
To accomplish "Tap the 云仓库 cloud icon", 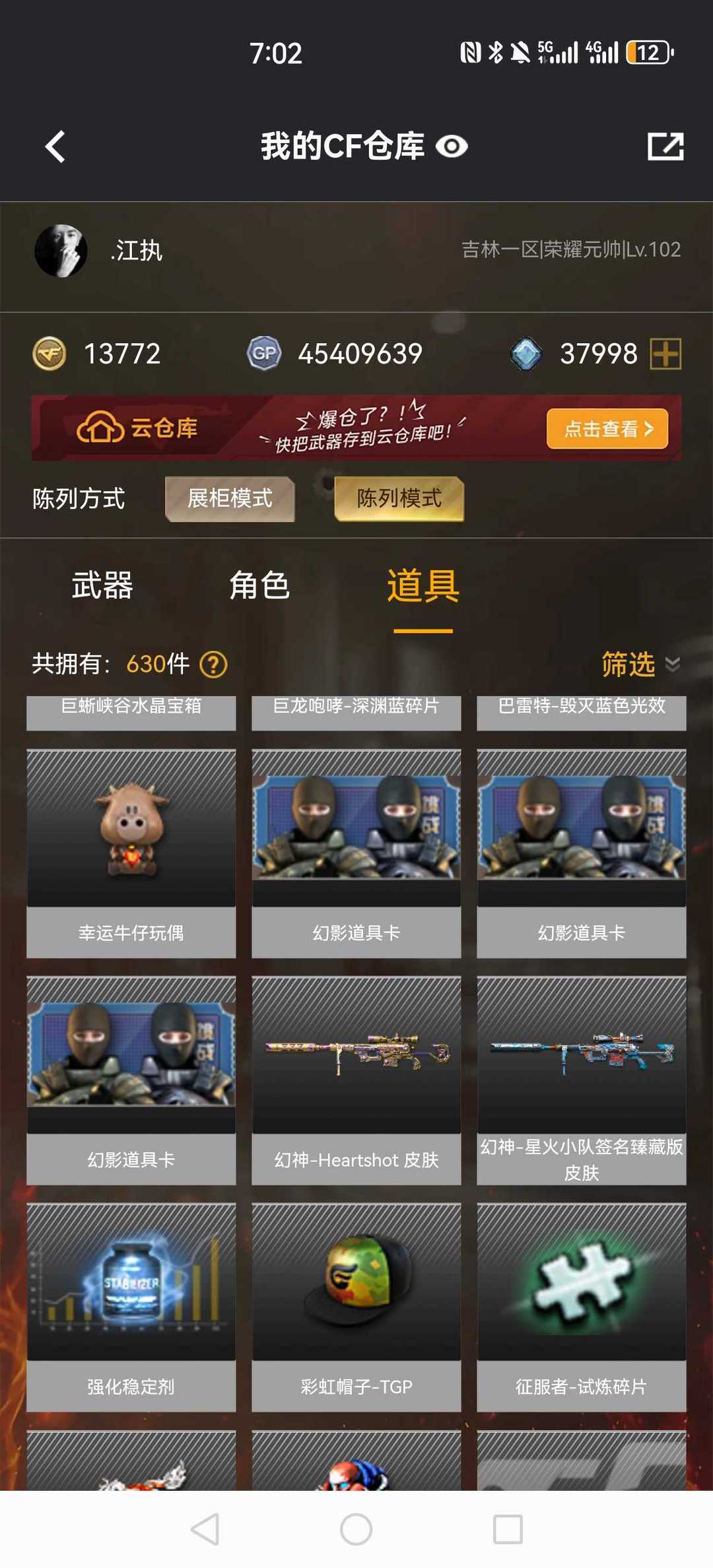I will tap(100, 428).
